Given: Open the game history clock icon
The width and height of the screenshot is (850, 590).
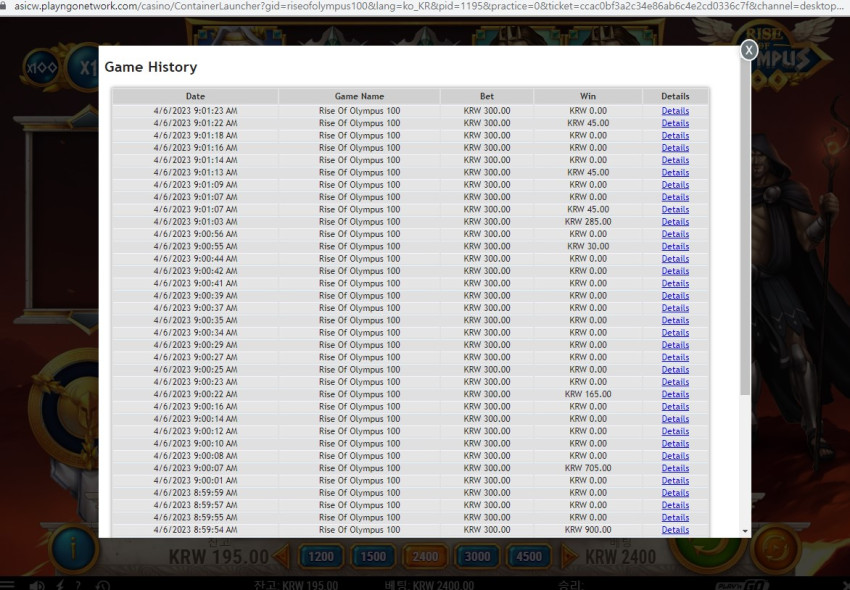Looking at the screenshot, I should click(x=102, y=585).
